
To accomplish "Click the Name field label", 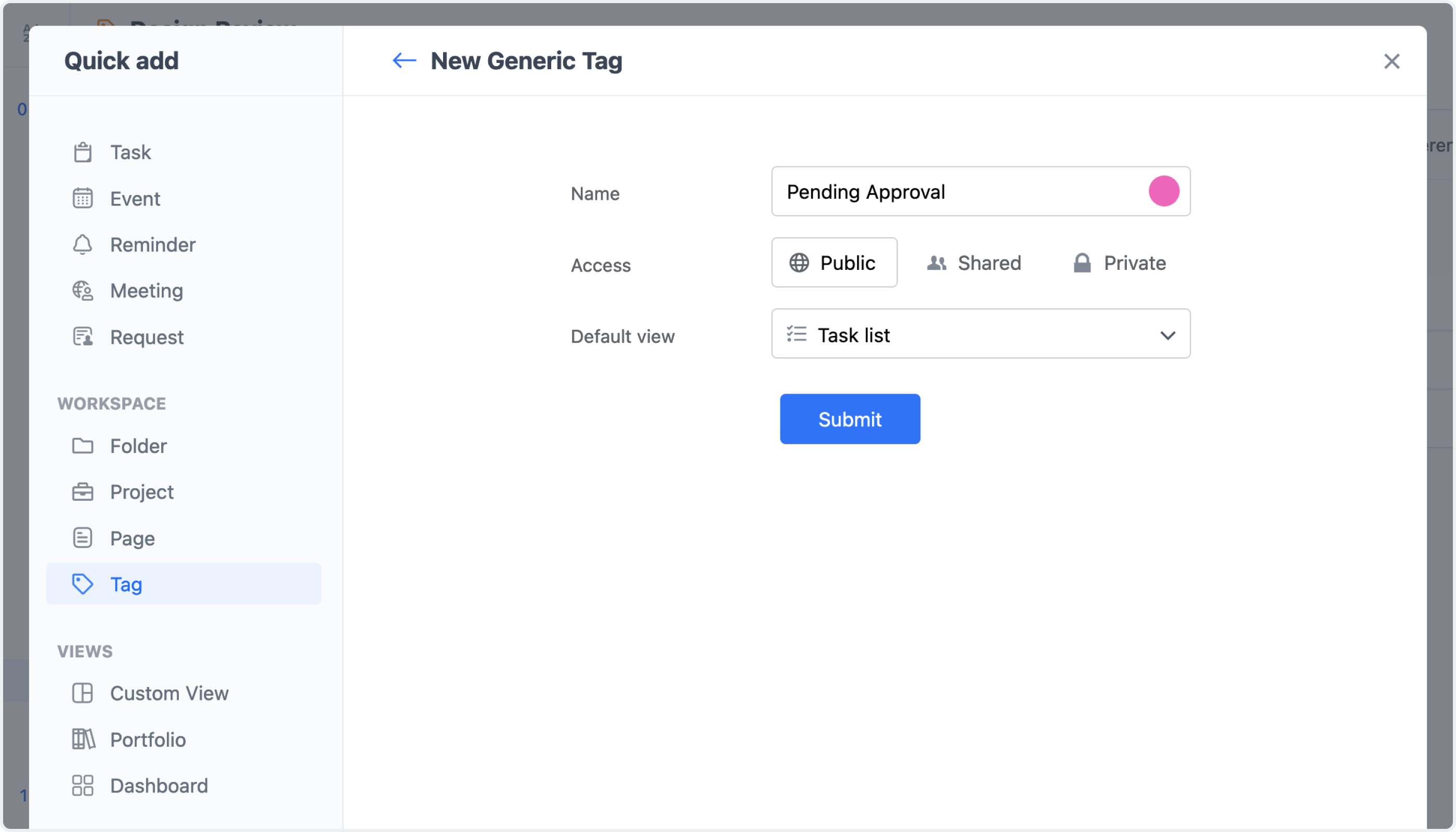I will (595, 194).
